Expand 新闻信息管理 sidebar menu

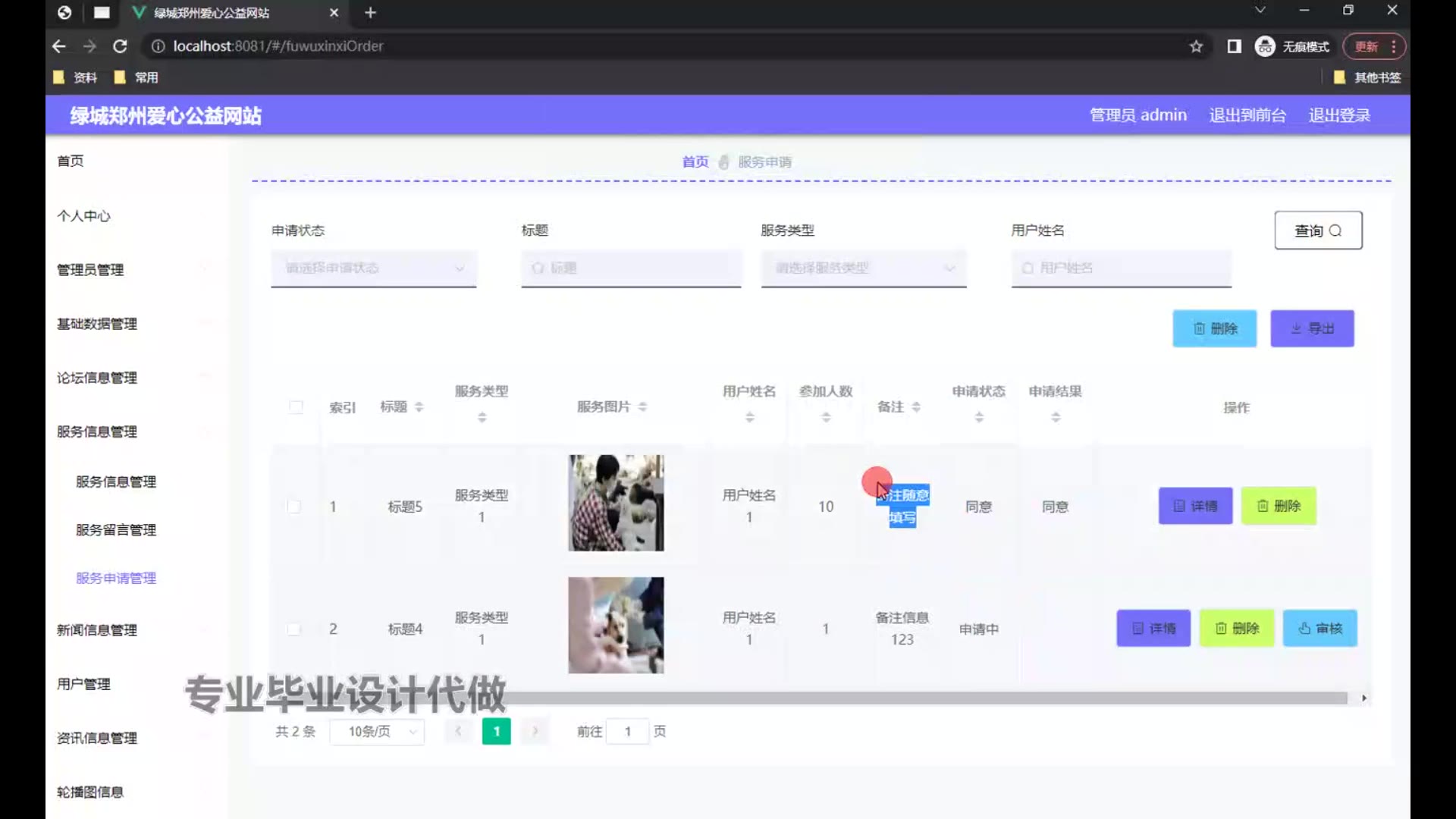coord(97,630)
